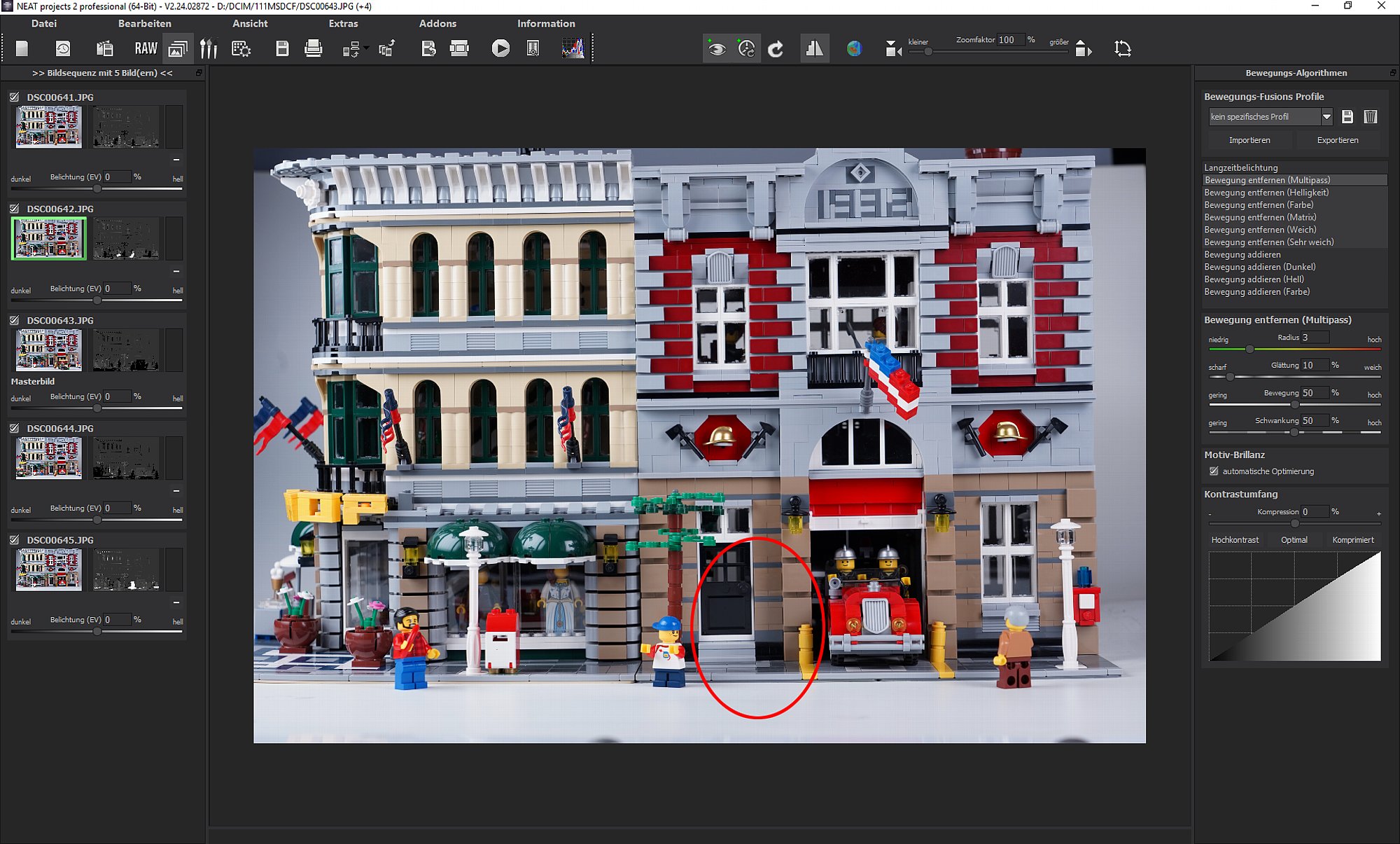Disable automatische Optimierung checkbox

pyautogui.click(x=1214, y=471)
